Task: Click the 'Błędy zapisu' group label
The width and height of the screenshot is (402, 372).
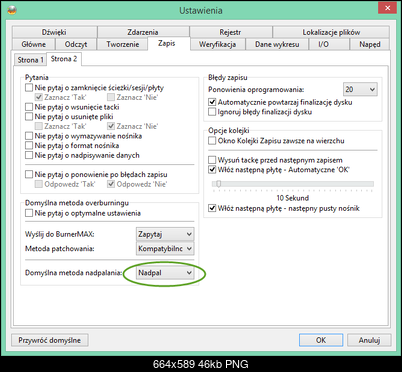Action: [228, 78]
